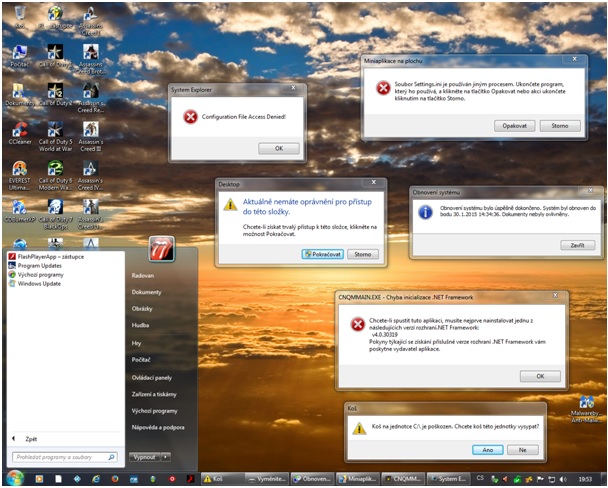Select Windows Update in the Start menu

42,284
